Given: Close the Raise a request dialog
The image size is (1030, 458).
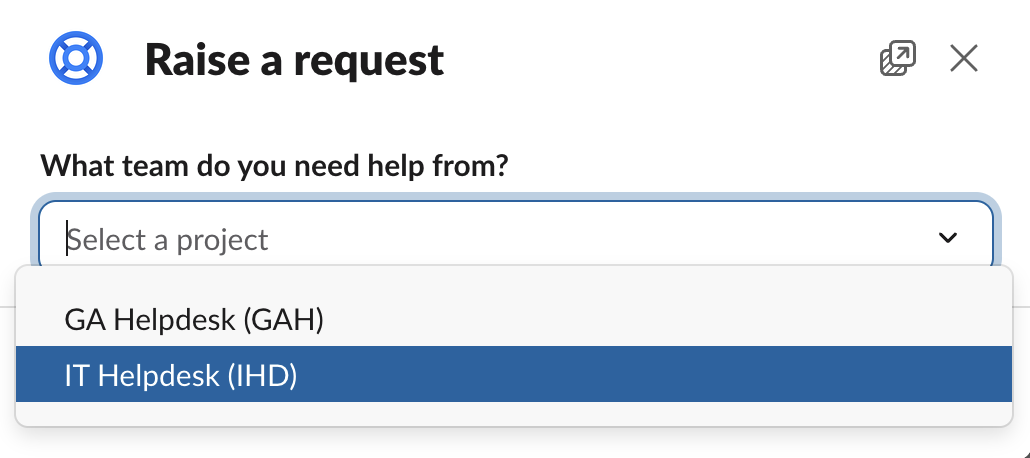Looking at the screenshot, I should (963, 59).
